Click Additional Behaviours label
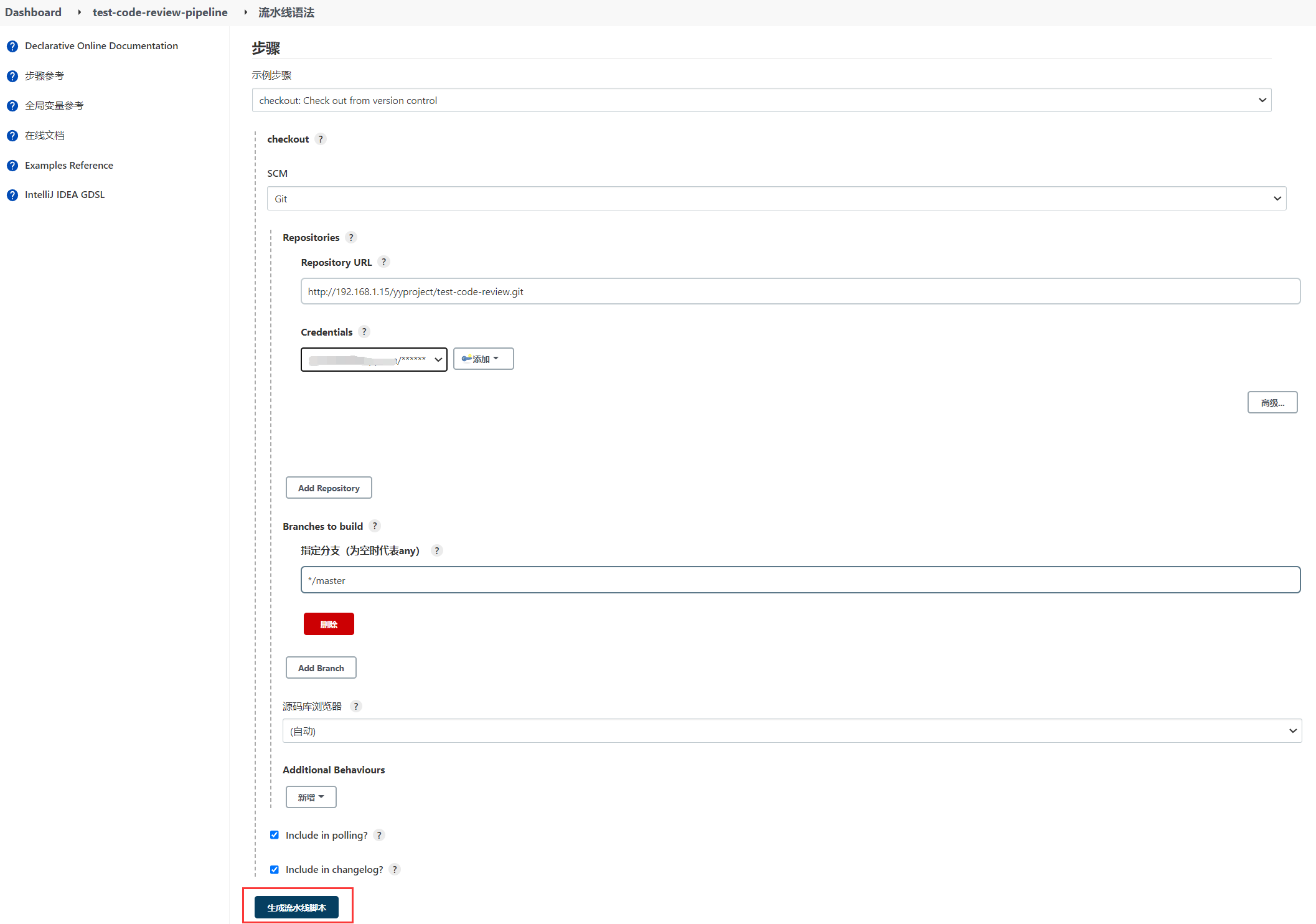The image size is (1316, 924). [334, 770]
